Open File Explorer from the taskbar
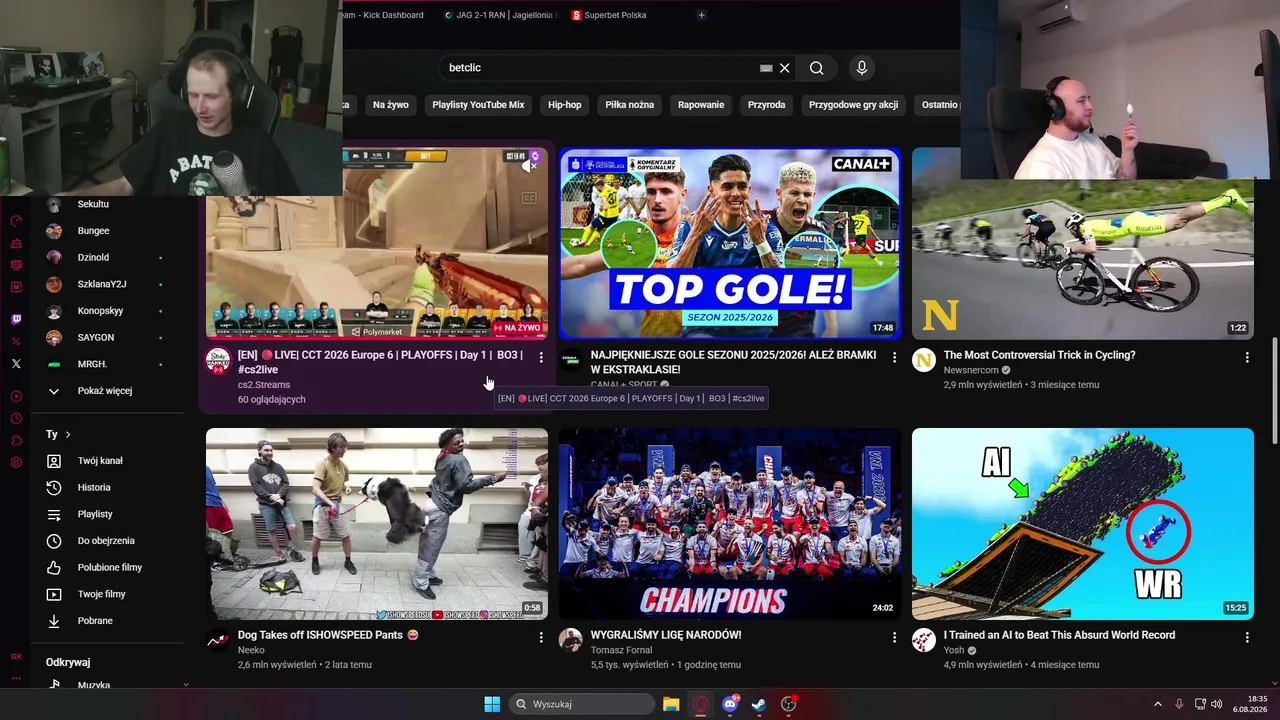Viewport: 1280px width, 720px height. (x=671, y=704)
